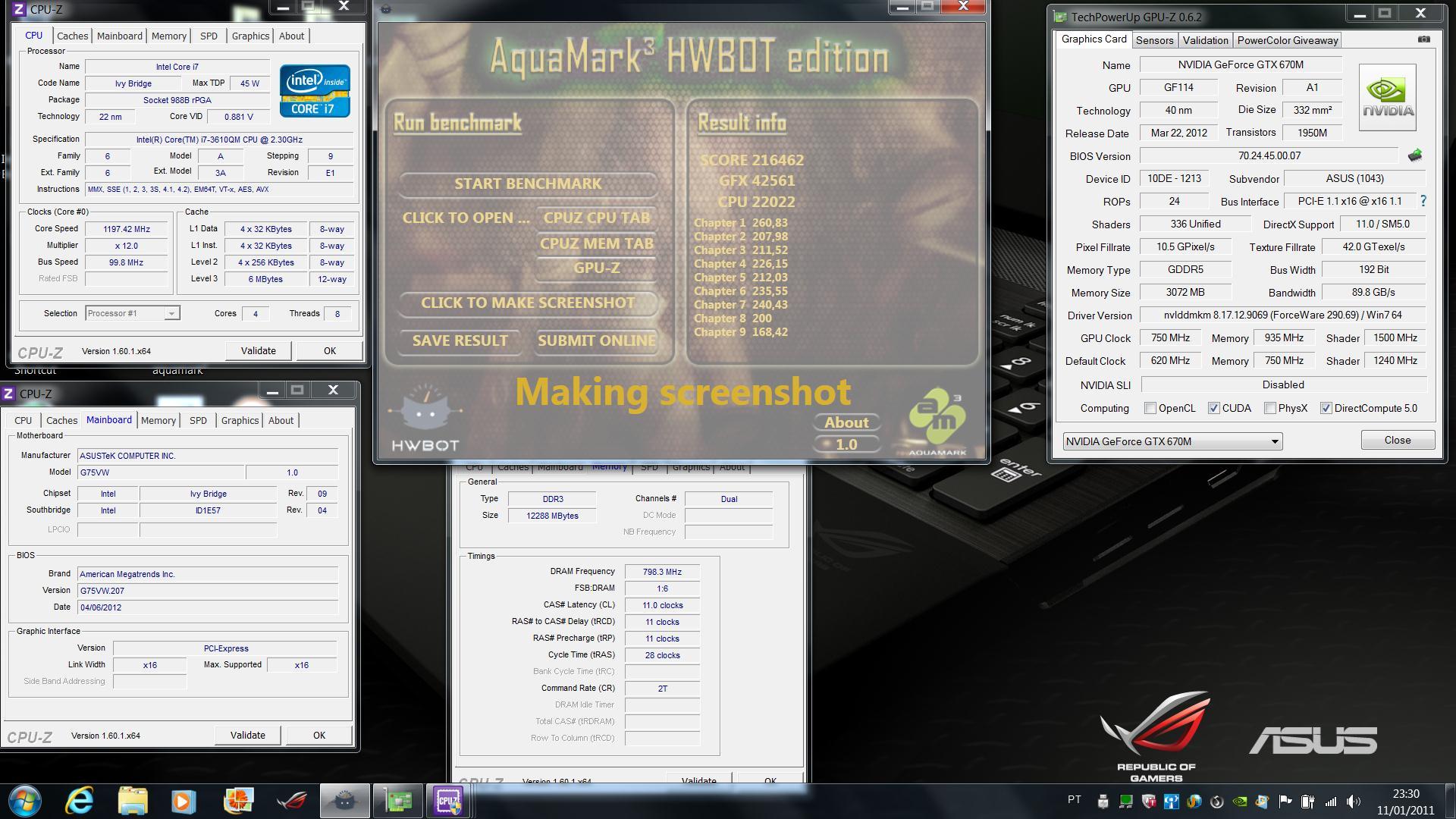
Task: Click the SCORE 216462 result text
Action: [752, 160]
